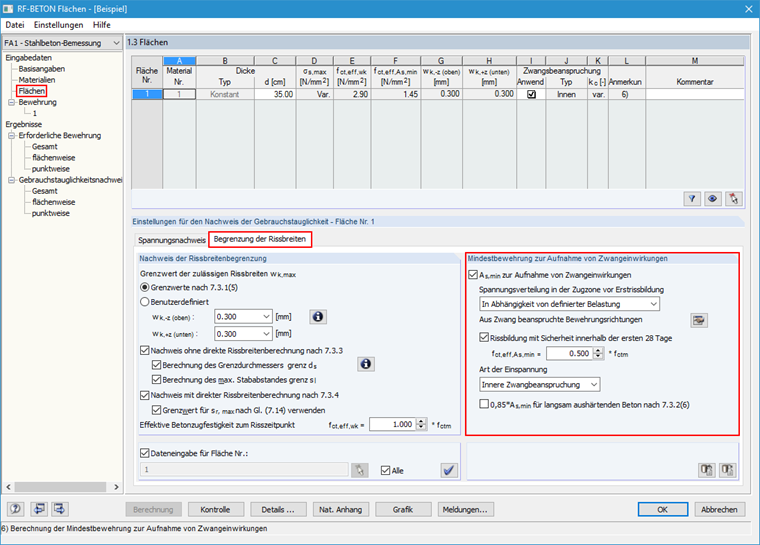
Task: Click the pick-surface icon next to surface number field
Action: click(x=359, y=470)
